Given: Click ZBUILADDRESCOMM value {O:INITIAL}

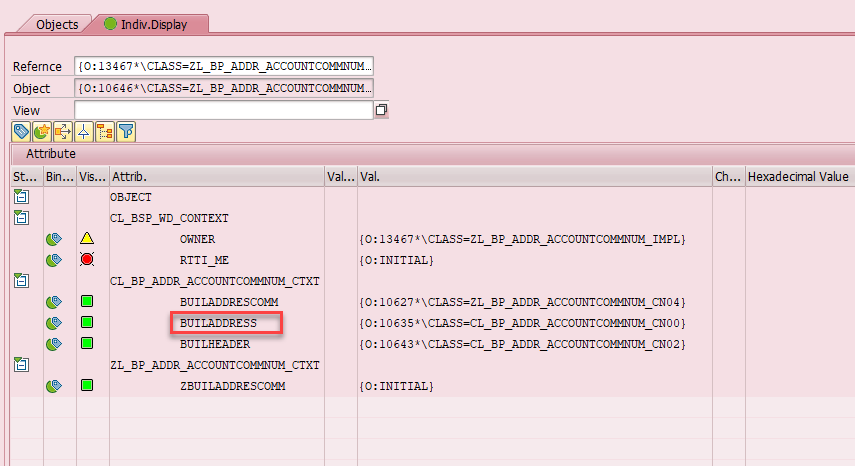Looking at the screenshot, I should tap(396, 386).
